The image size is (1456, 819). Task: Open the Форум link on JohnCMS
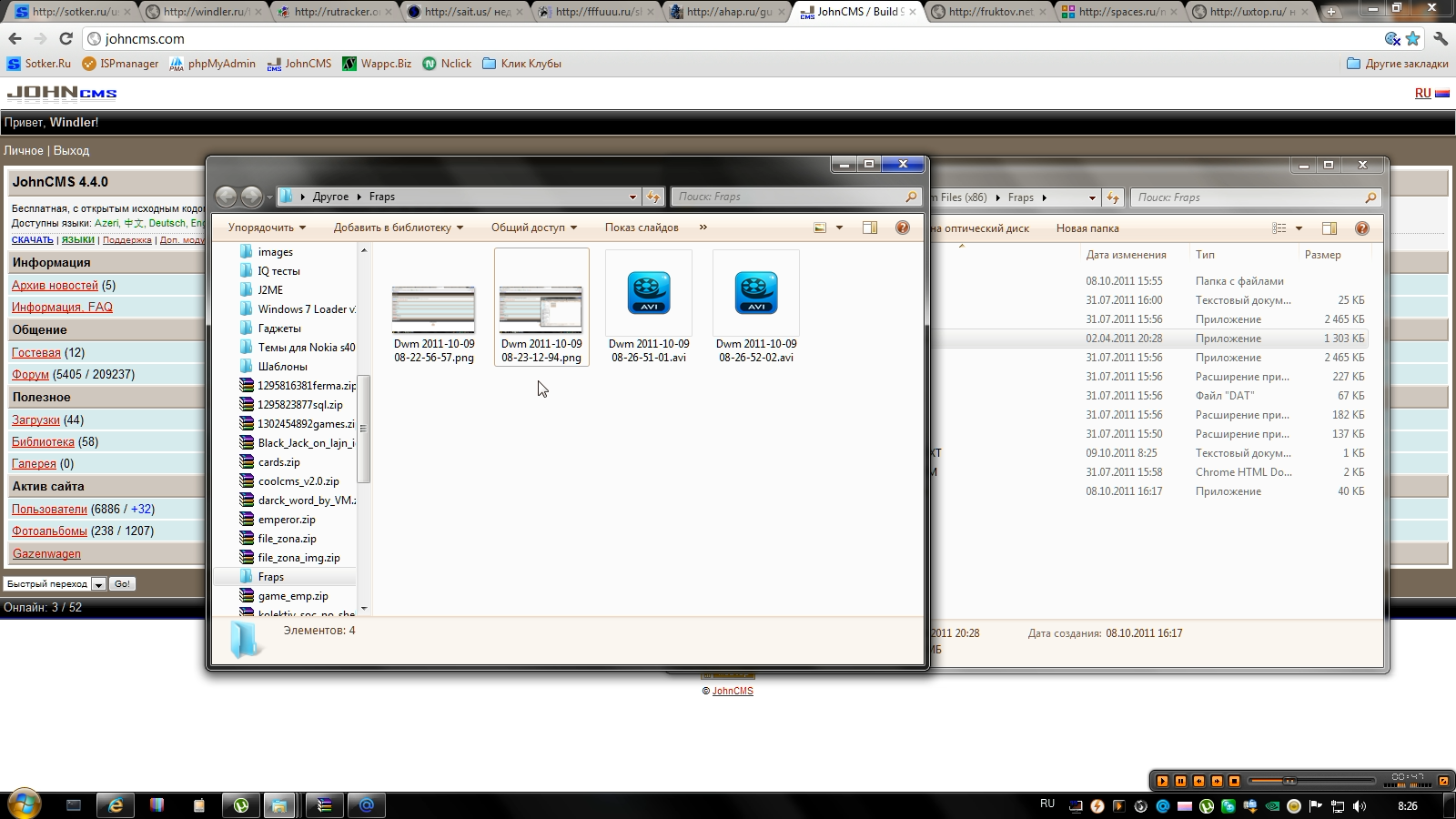[30, 375]
